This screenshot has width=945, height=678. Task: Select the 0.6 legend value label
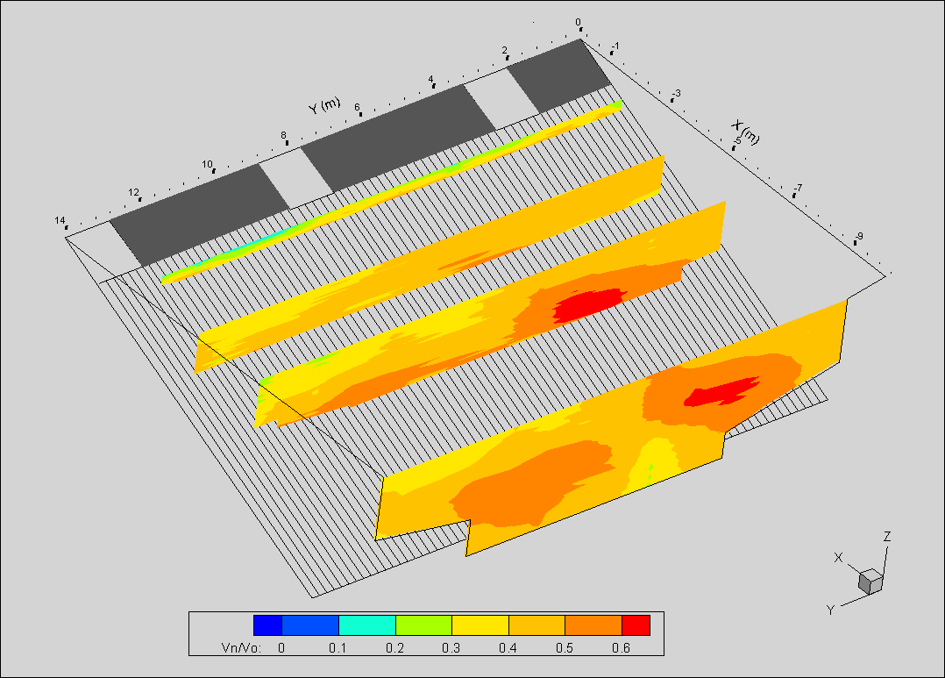pyautogui.click(x=621, y=648)
